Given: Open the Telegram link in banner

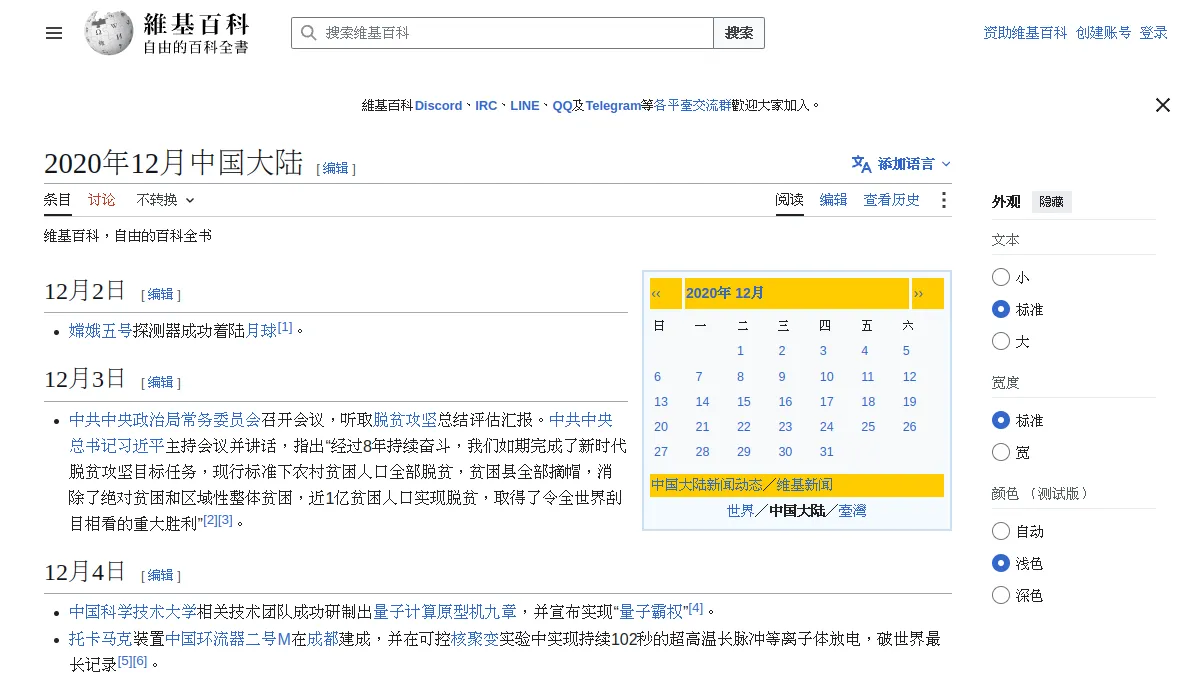Looking at the screenshot, I should pos(613,105).
